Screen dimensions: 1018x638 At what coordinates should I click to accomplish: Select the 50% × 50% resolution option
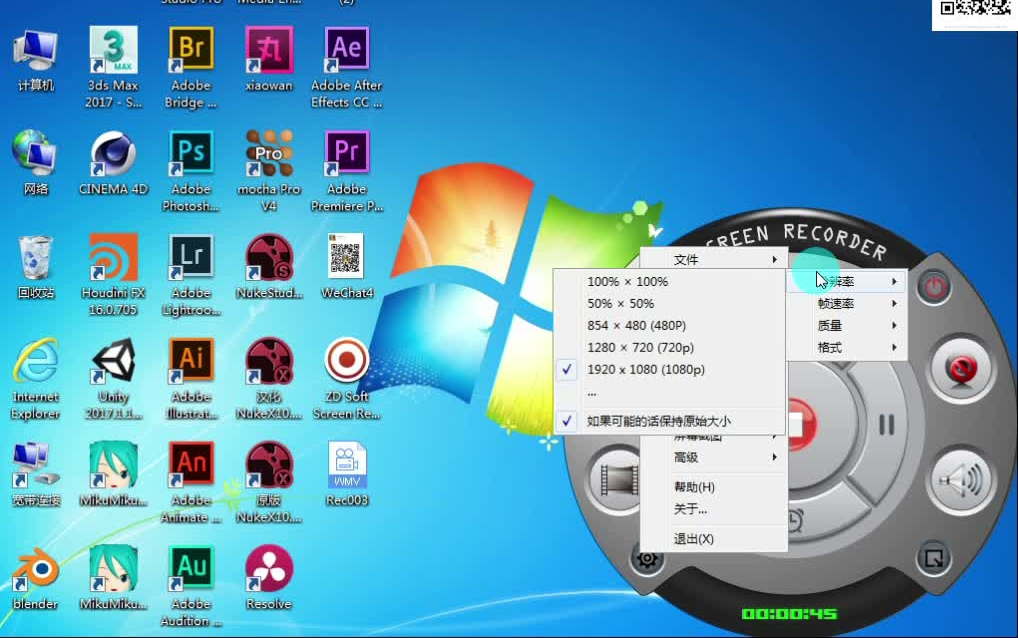coord(619,303)
